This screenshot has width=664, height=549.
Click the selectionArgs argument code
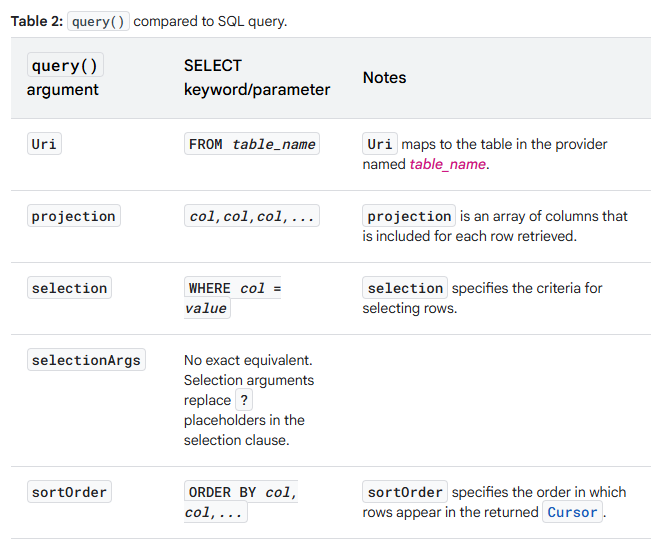(86, 360)
